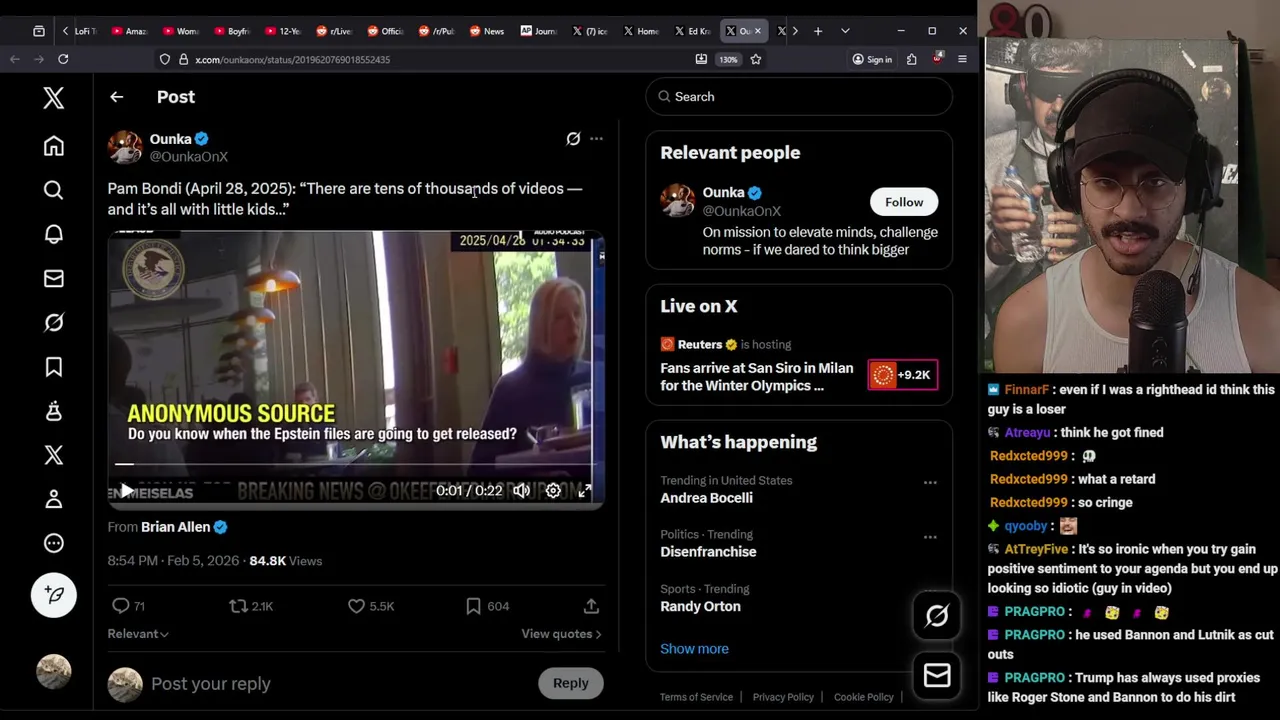This screenshot has width=1280, height=720.
Task: Open account avatar at bottom of sidebar
Action: [54, 671]
